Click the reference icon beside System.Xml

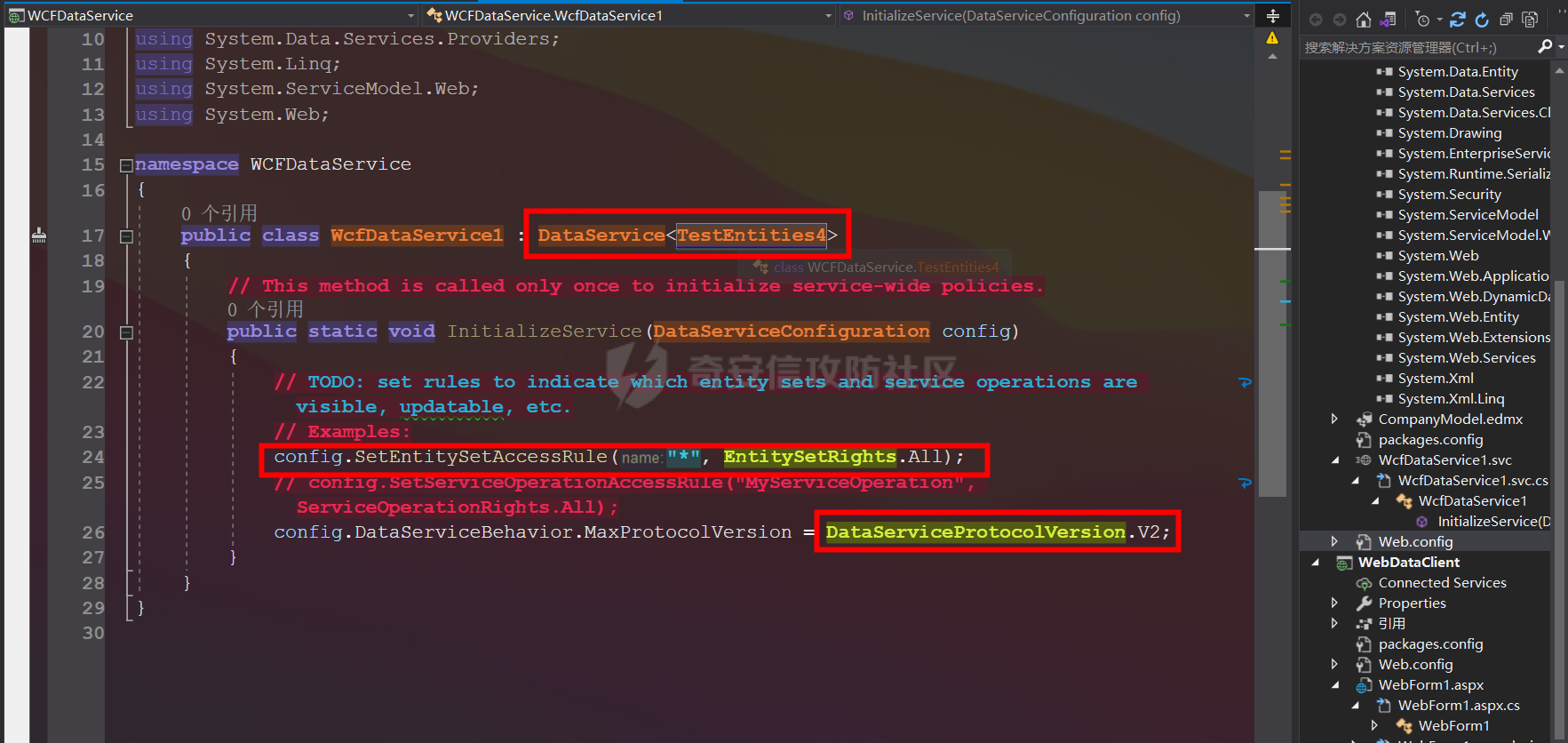coord(1384,379)
